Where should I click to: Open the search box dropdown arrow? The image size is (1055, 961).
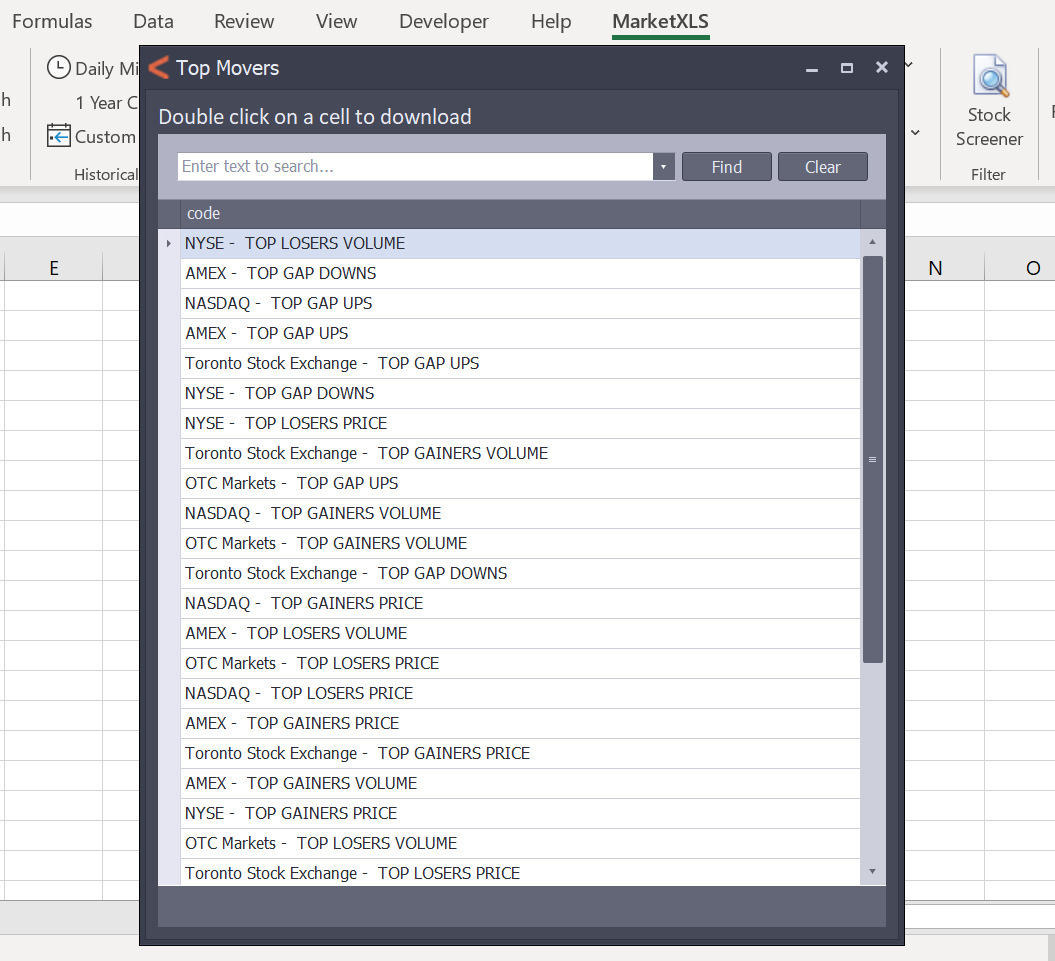664,167
